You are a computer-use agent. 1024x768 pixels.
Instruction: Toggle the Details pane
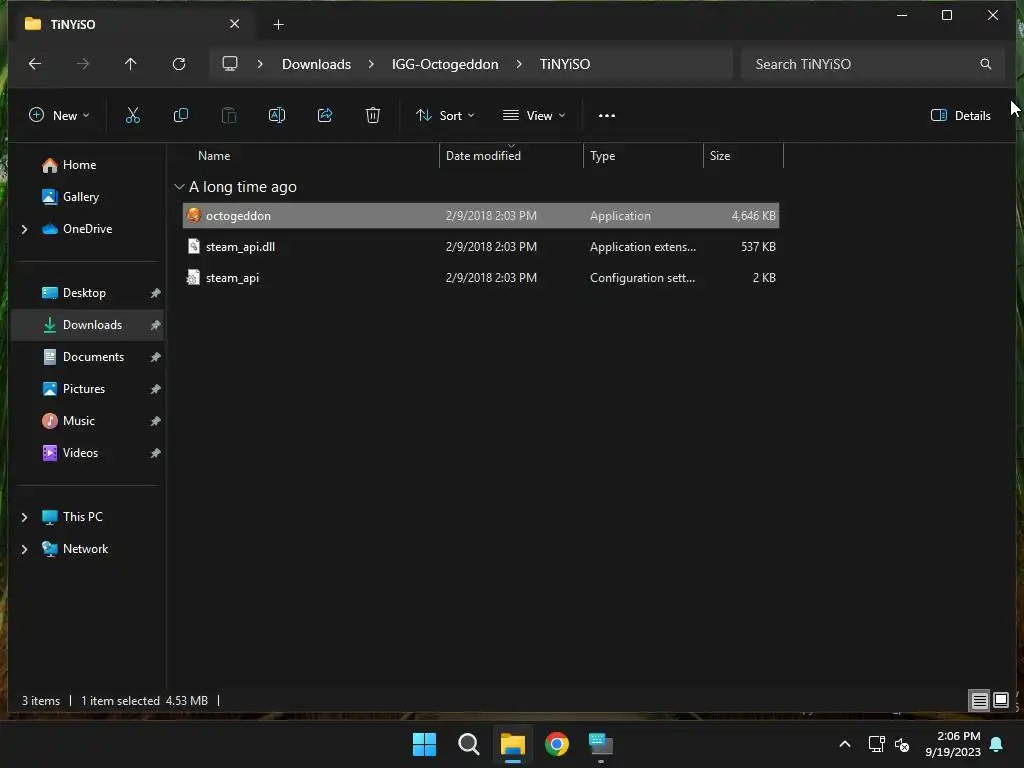(961, 116)
